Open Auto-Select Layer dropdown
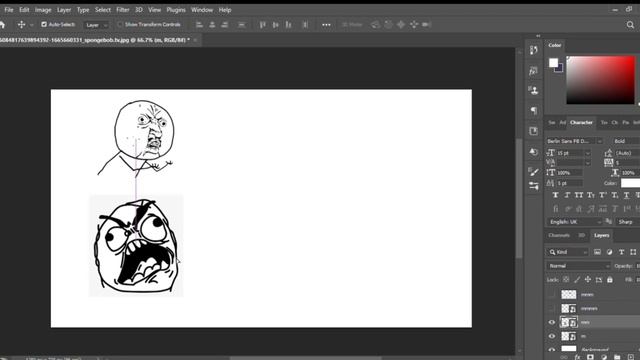This screenshot has height=360, width=640. (97, 25)
